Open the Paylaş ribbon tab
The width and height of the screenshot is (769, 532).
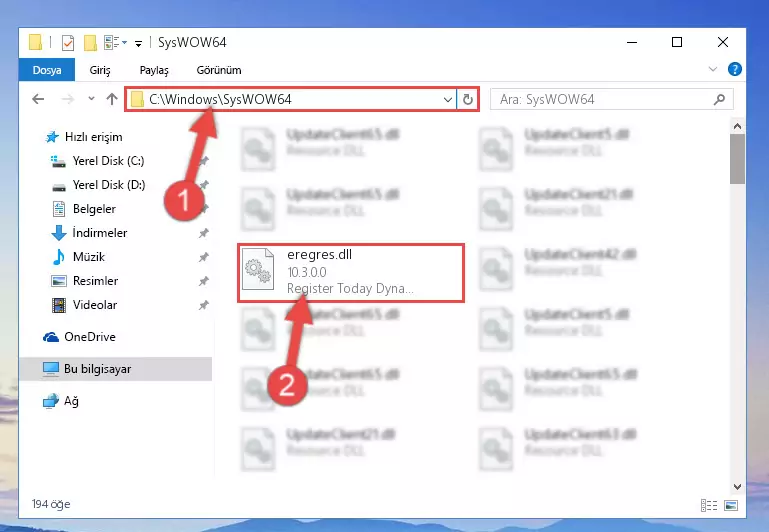click(154, 70)
